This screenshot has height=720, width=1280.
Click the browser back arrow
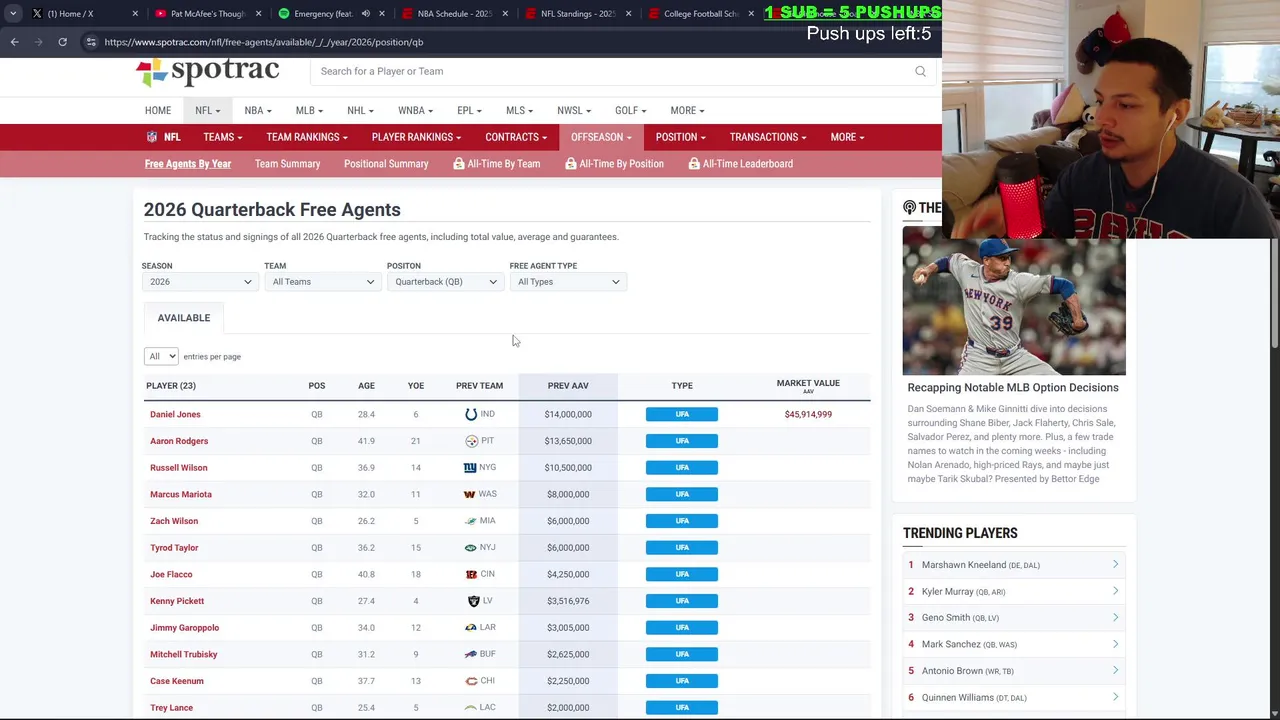tap(14, 42)
